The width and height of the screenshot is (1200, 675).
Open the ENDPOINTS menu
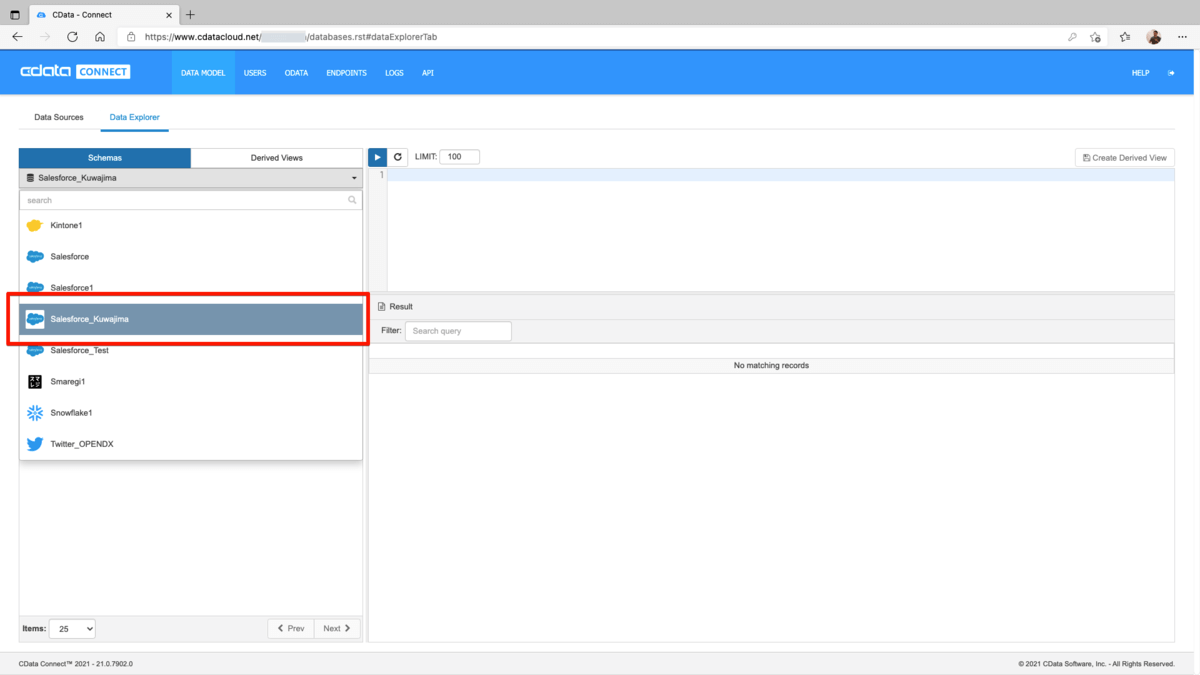pos(346,73)
